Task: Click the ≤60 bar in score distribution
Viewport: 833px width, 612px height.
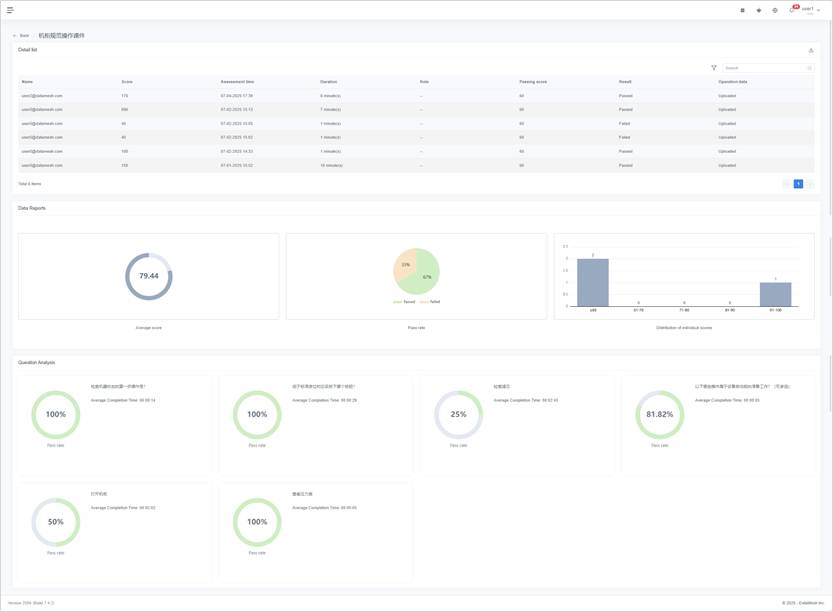Action: click(x=593, y=282)
